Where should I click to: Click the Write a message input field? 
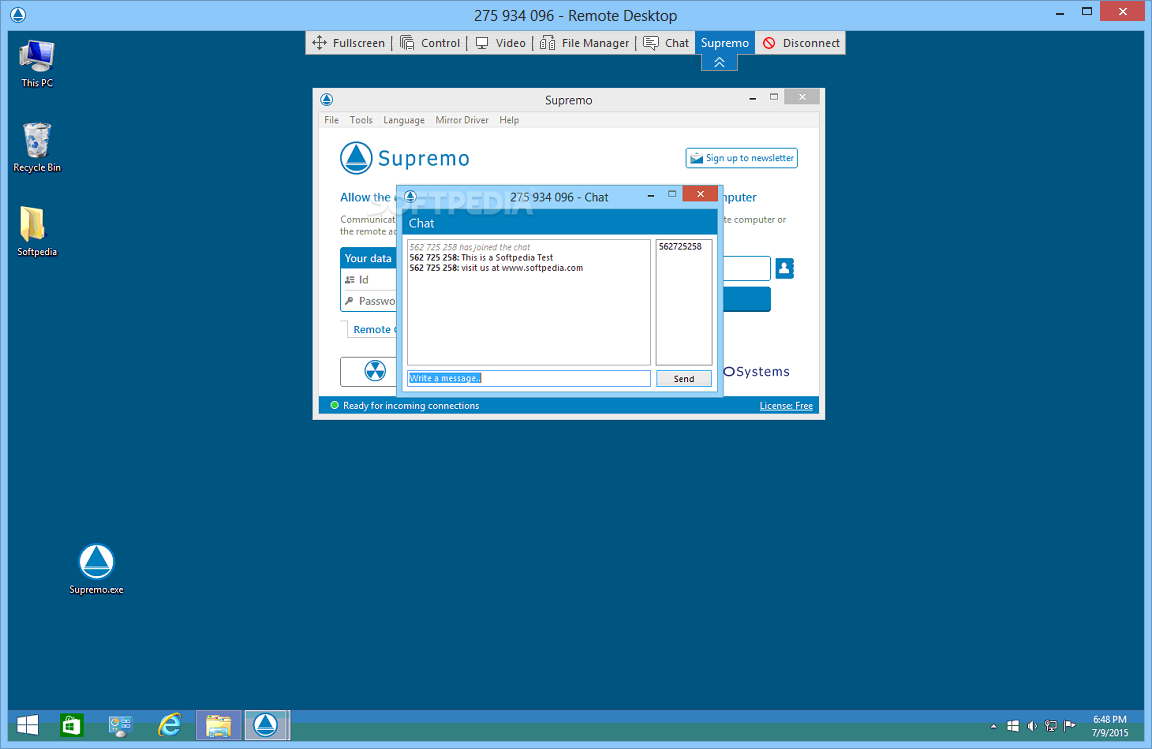(x=529, y=378)
